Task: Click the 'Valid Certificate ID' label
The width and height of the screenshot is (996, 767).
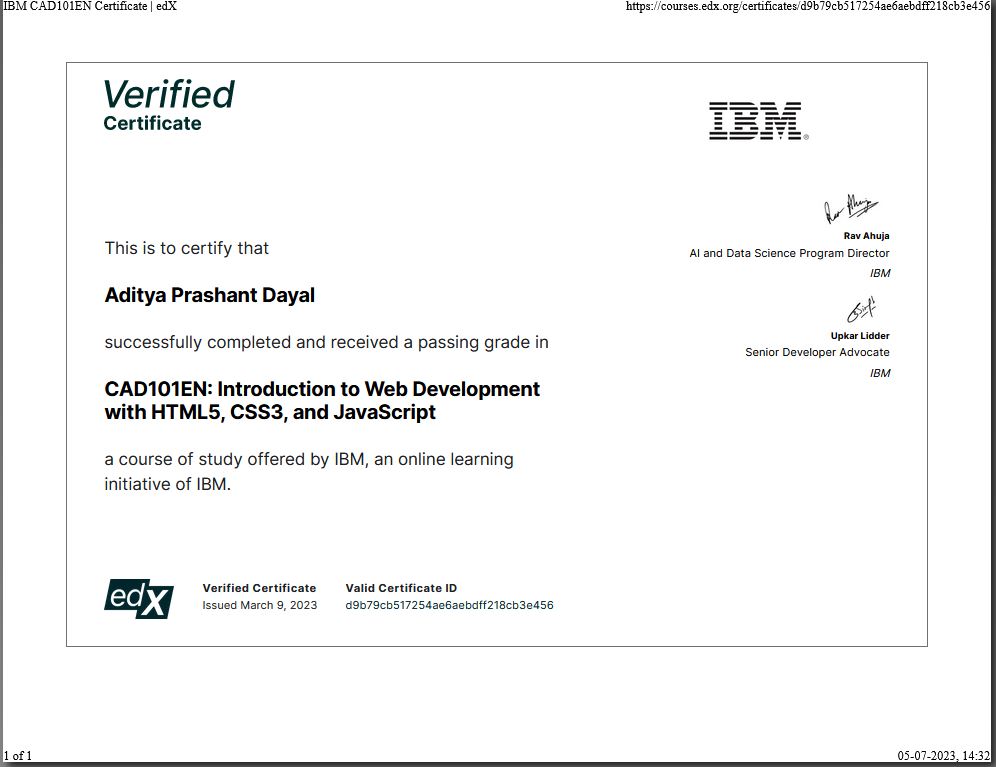Action: [x=401, y=588]
